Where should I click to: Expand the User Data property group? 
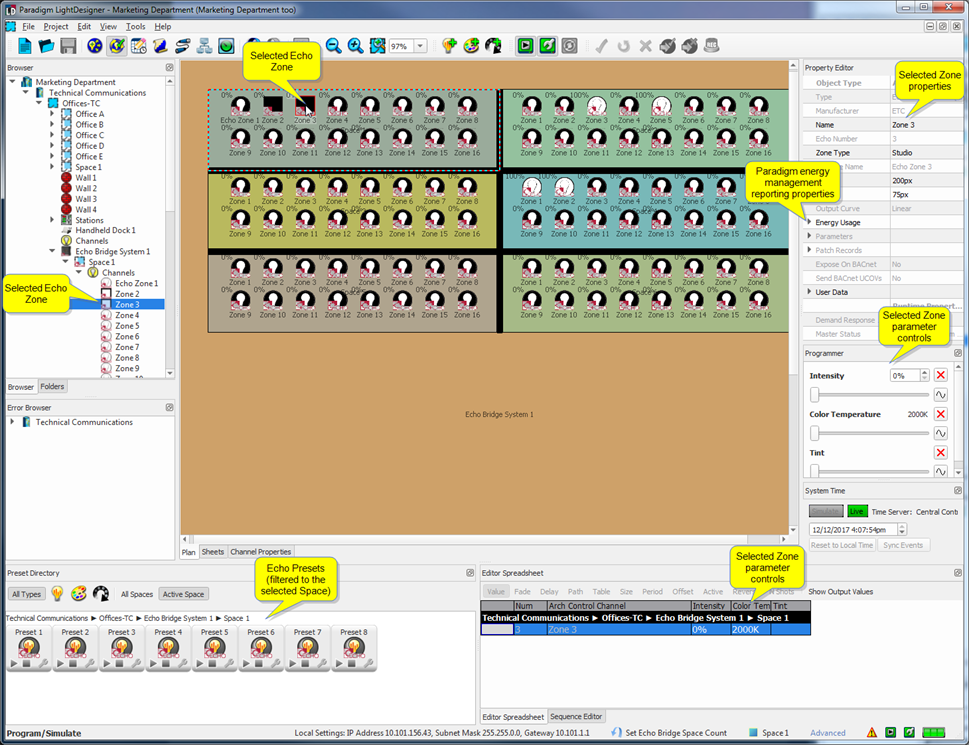810,292
